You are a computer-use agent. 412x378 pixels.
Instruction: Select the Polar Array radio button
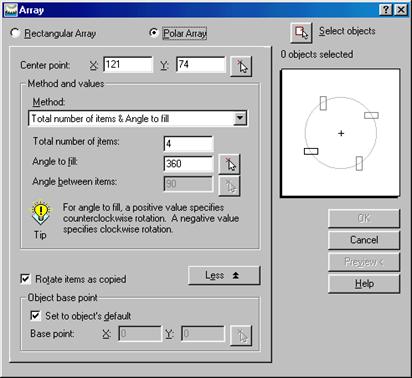tap(153, 33)
